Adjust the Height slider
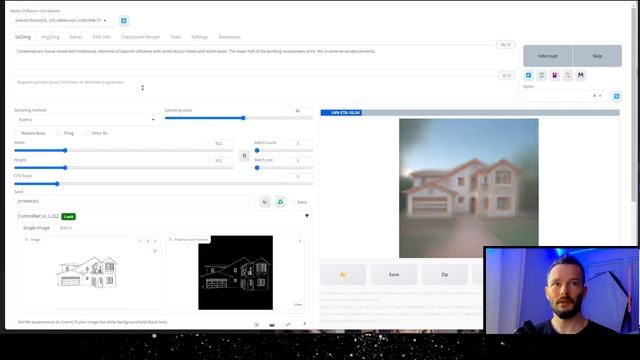 coord(124,168)
